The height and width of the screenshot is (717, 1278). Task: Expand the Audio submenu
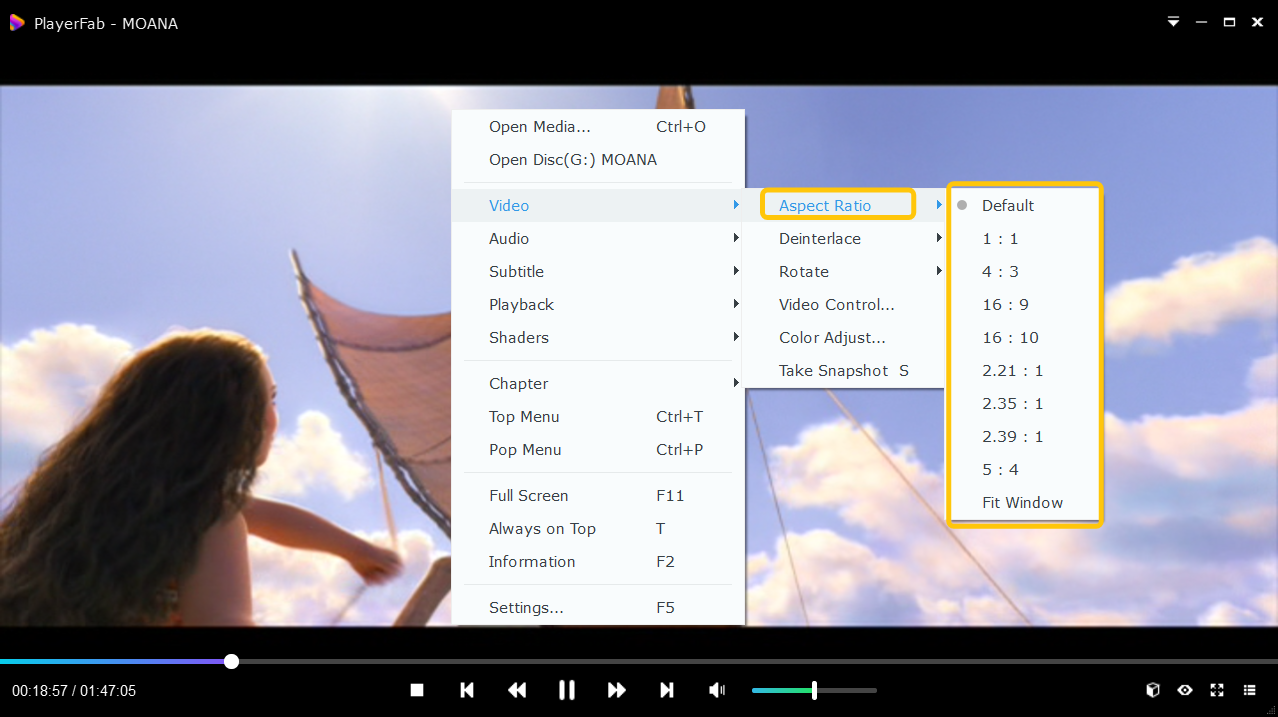tap(598, 238)
